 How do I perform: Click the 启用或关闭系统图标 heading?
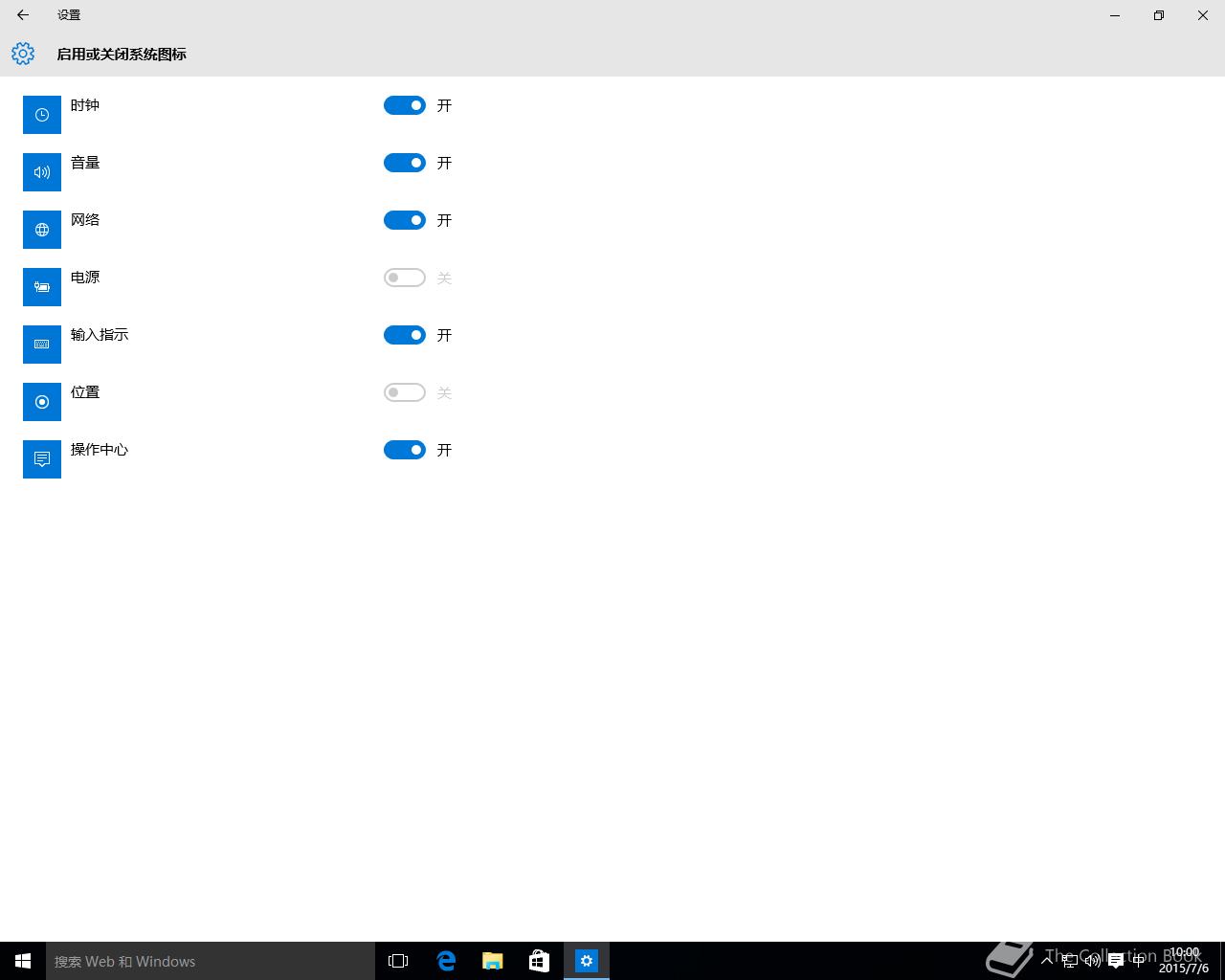[x=122, y=55]
